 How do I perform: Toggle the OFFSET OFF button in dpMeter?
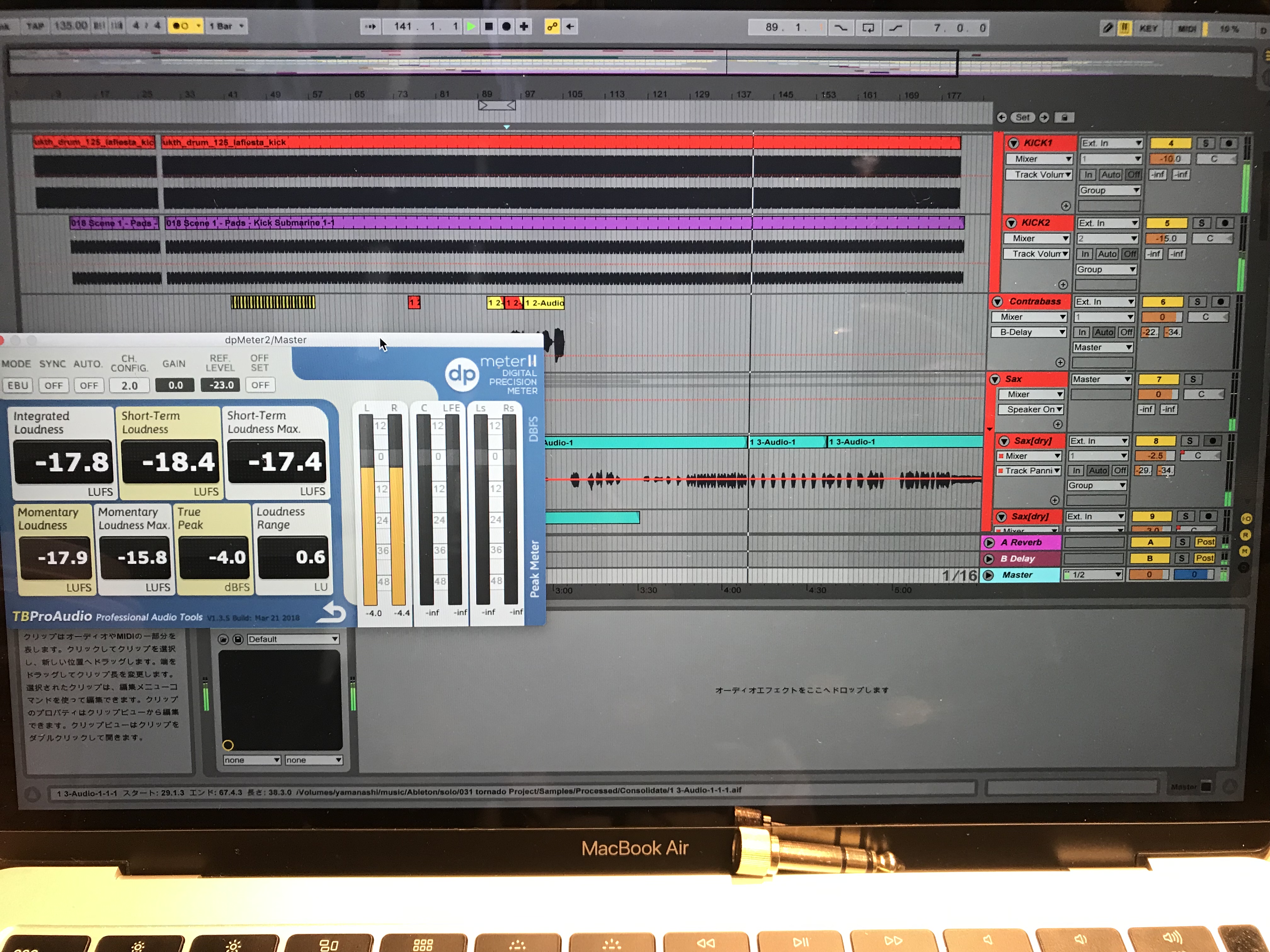(x=260, y=385)
